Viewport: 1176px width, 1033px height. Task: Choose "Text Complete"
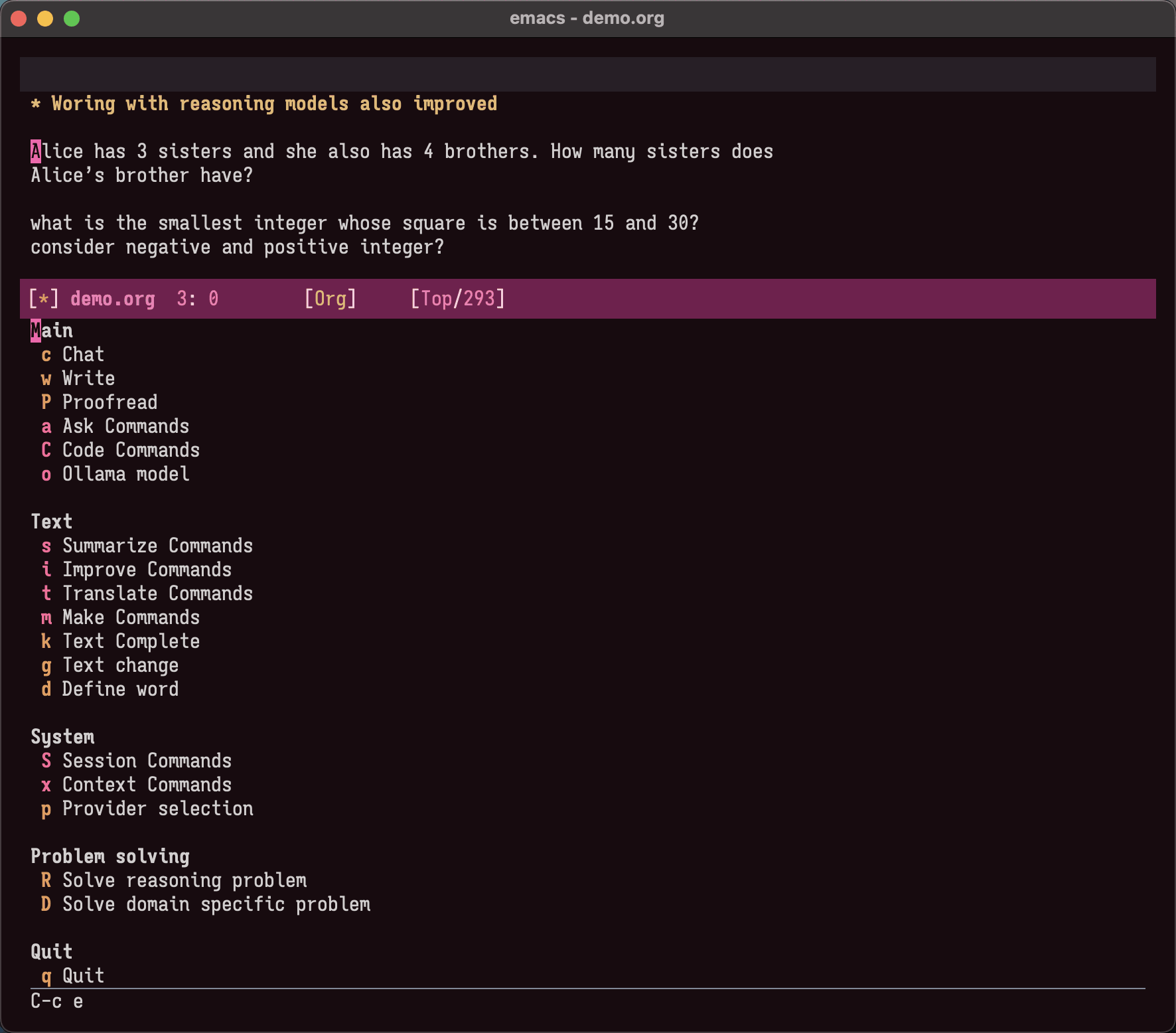click(131, 641)
